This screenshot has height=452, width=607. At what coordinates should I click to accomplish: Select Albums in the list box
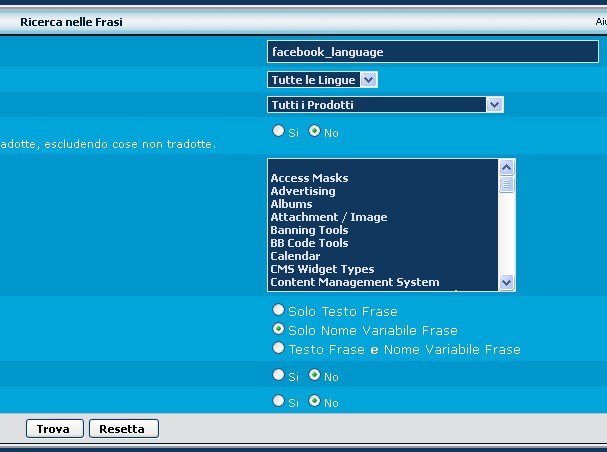[291, 204]
